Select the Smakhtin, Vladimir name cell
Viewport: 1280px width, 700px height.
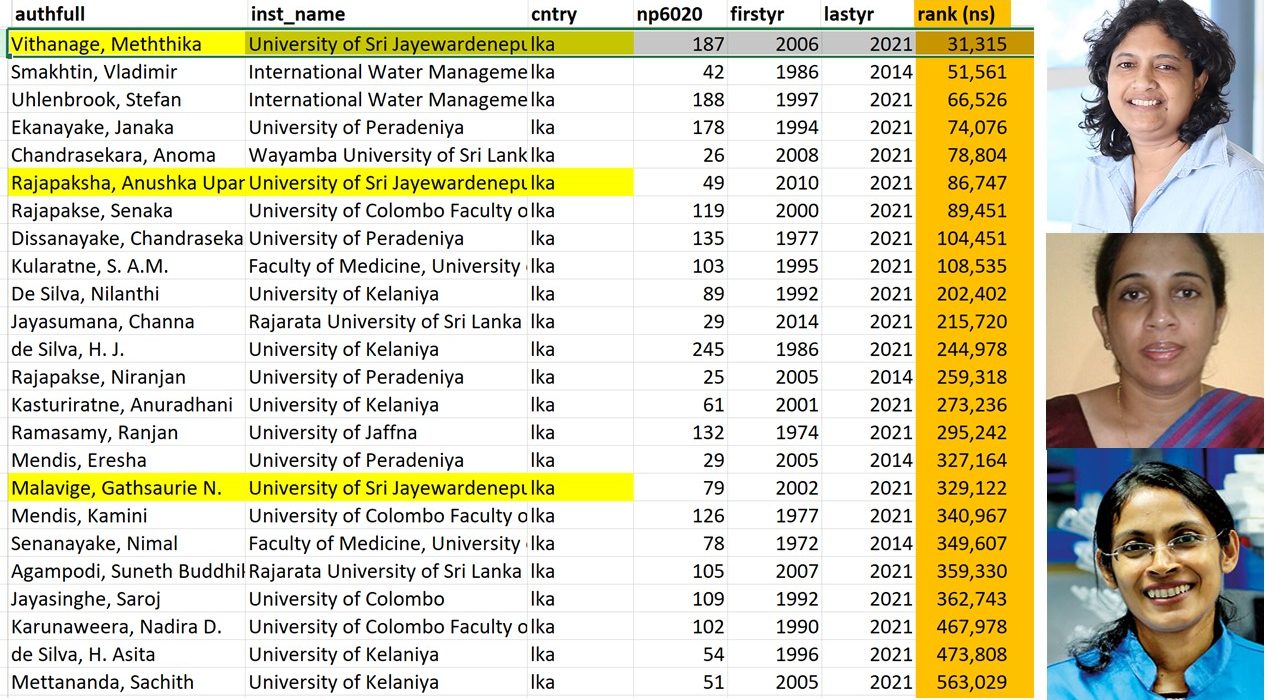point(125,72)
